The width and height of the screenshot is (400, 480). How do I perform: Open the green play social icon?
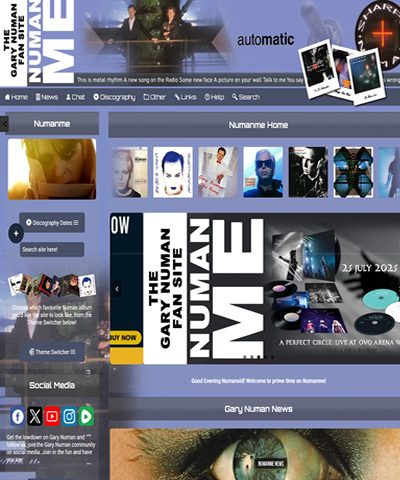(x=86, y=416)
